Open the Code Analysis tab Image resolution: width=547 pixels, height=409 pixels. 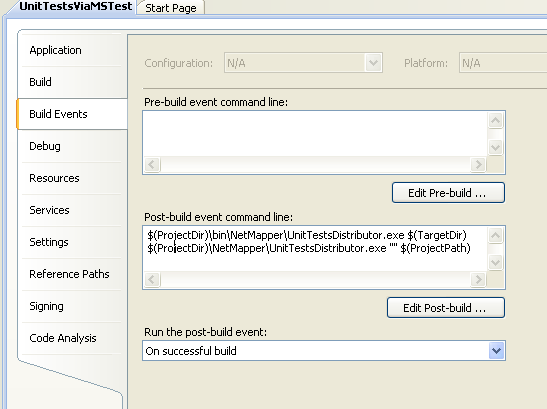tap(71, 338)
